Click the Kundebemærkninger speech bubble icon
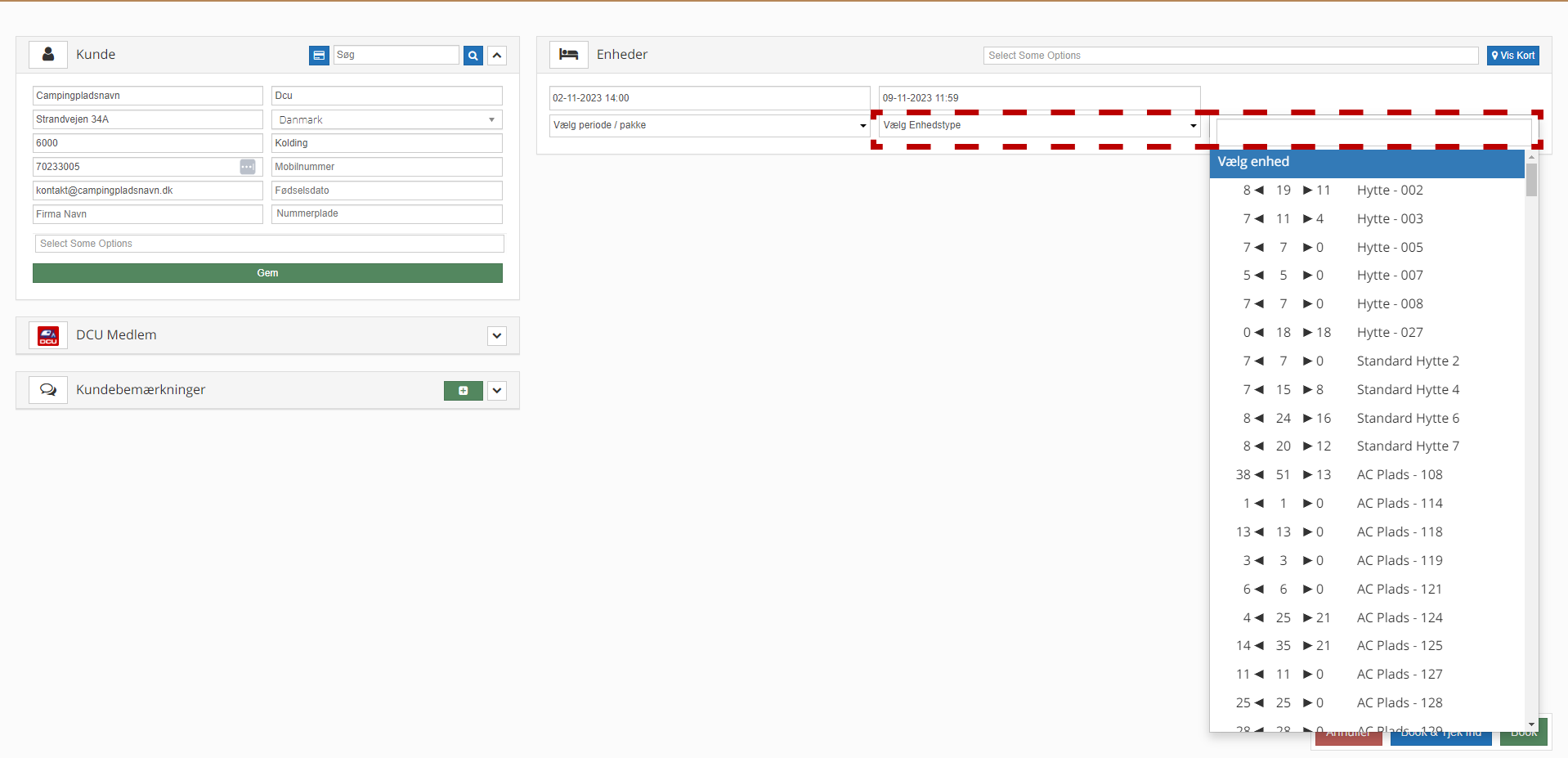Image resolution: width=1568 pixels, height=758 pixels. pos(48,390)
